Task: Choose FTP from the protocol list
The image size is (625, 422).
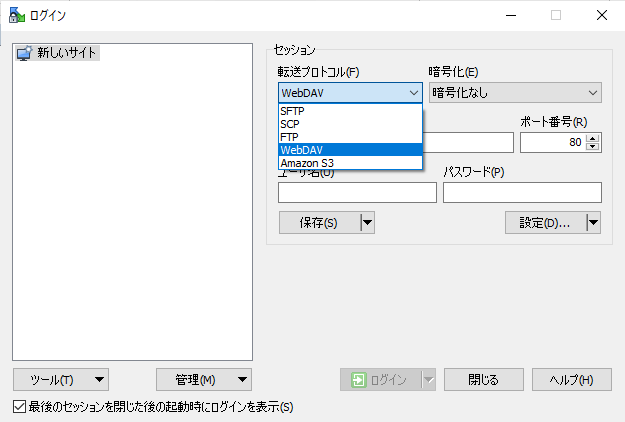Action: (x=350, y=137)
